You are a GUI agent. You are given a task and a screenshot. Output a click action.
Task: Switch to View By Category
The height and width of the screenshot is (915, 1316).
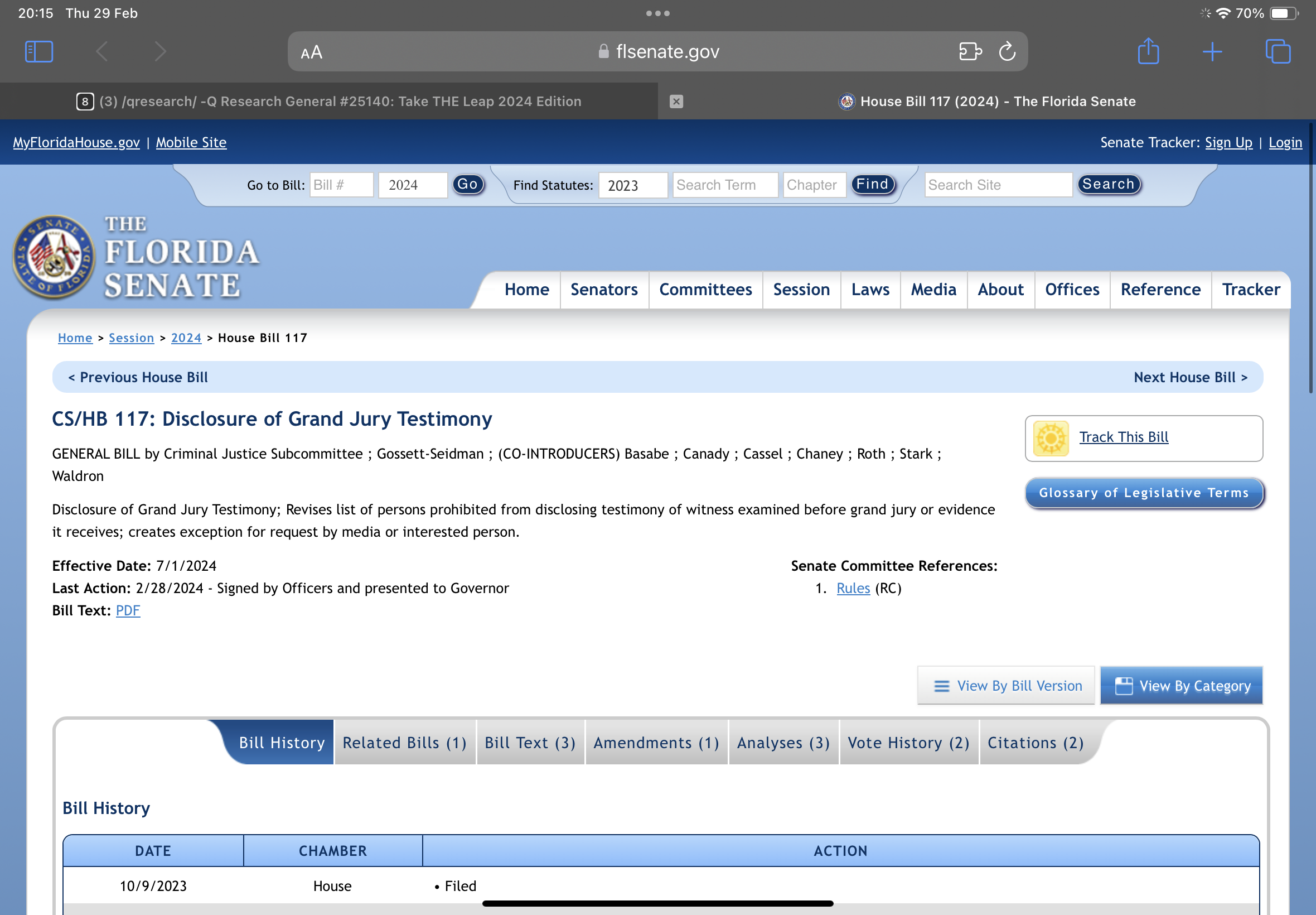(1182, 686)
